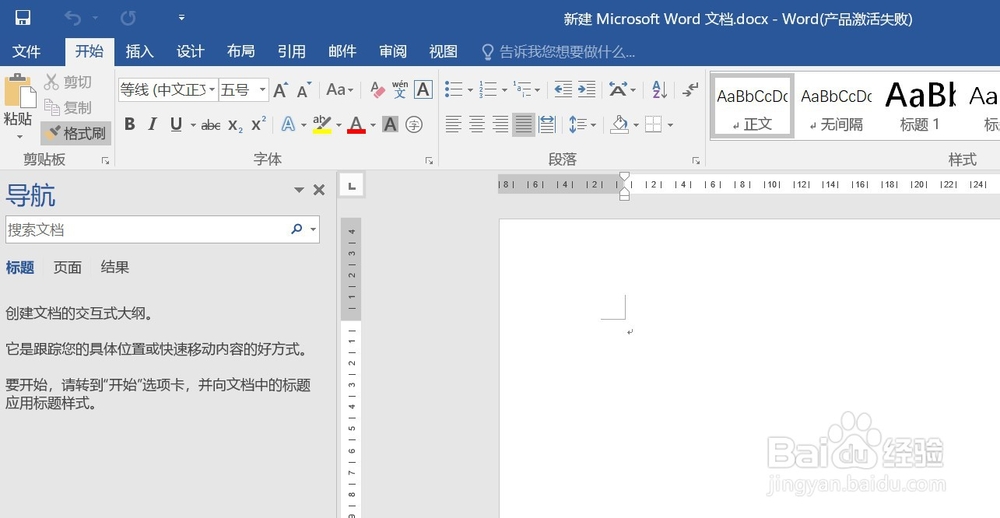Click the Redo icon in quick access toolbar
The width and height of the screenshot is (1000, 518).
(x=128, y=18)
